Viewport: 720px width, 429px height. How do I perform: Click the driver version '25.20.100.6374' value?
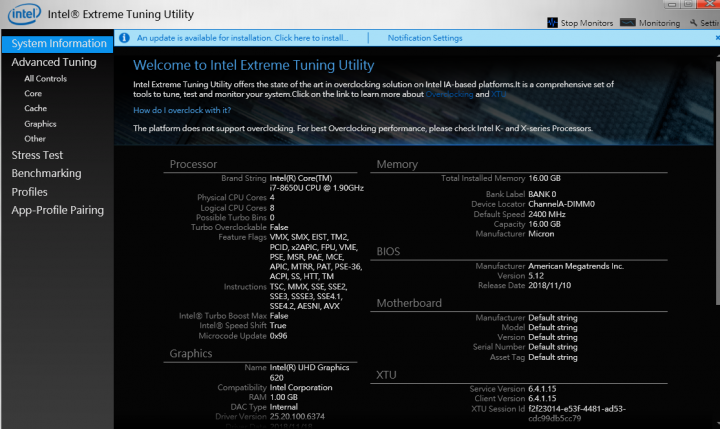[x=297, y=417]
